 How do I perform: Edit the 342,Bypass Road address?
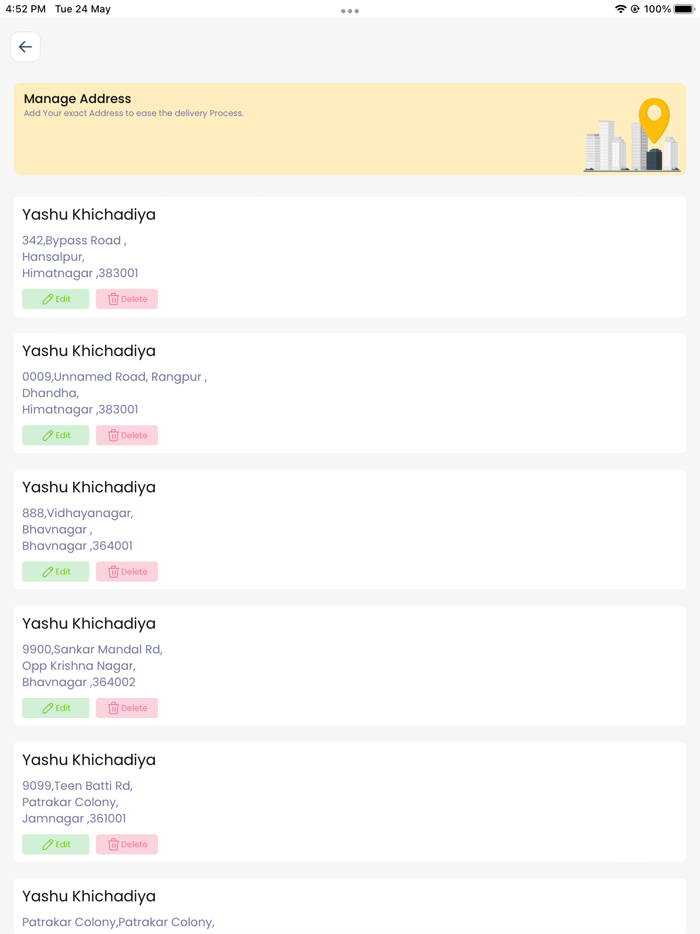point(55,299)
